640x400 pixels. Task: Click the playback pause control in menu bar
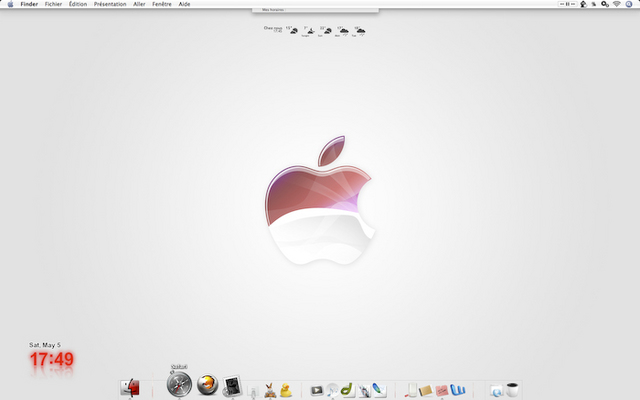coord(567,4)
